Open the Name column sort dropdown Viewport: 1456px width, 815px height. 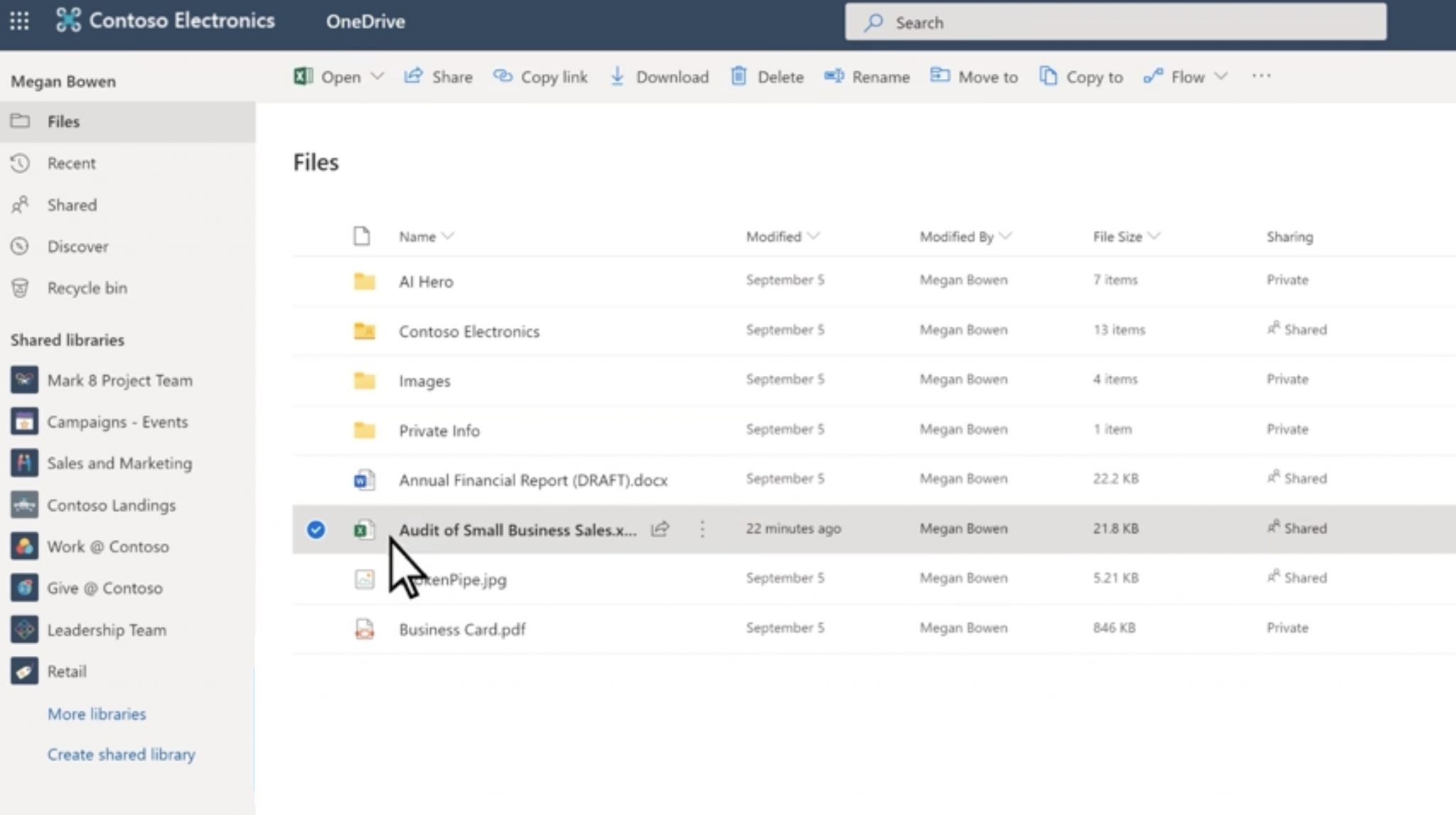[x=448, y=236]
